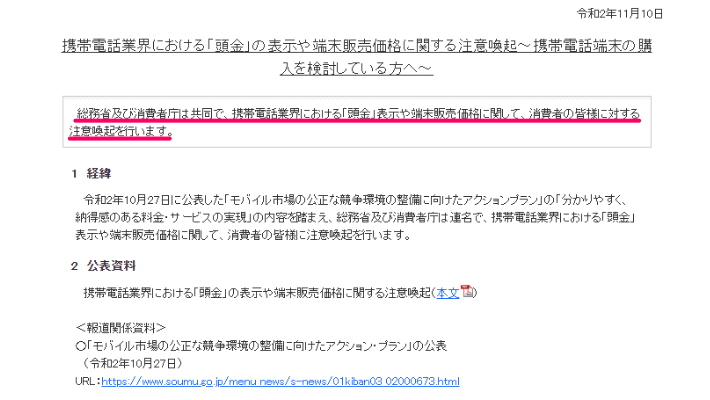Screen dimensions: 710x400
Task: Click the closing parenthesis after the PDF icon
Action: [475, 293]
